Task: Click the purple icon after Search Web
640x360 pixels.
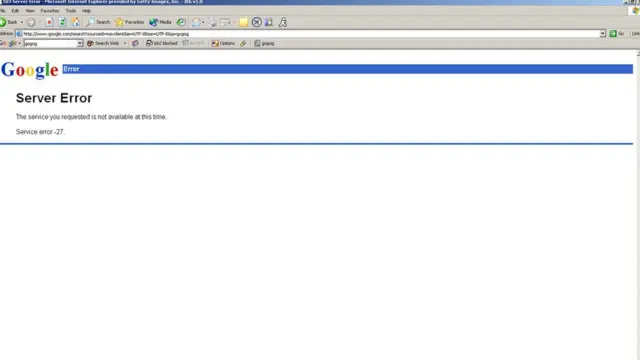Action: pos(136,43)
